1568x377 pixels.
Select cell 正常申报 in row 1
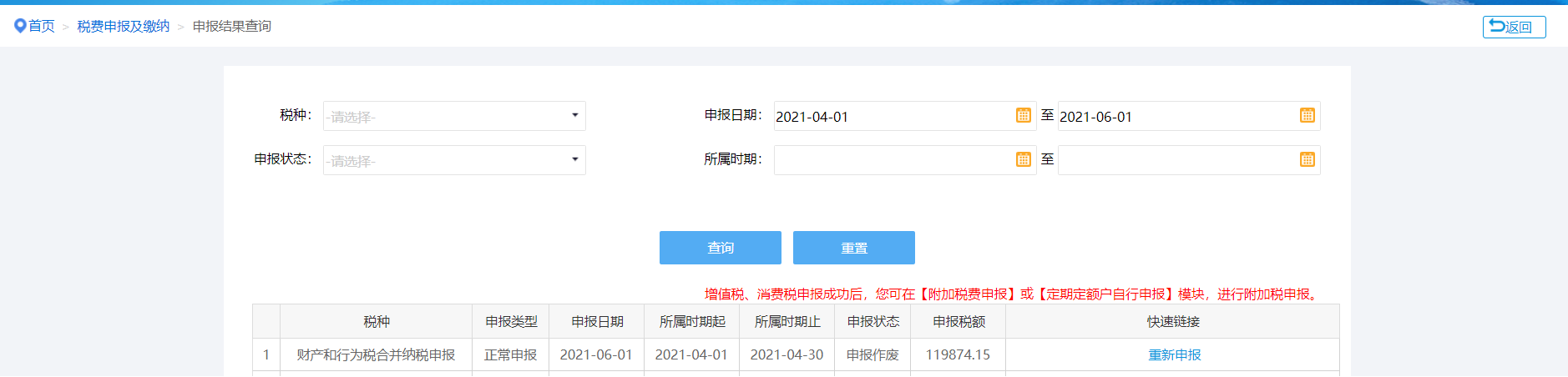[511, 354]
